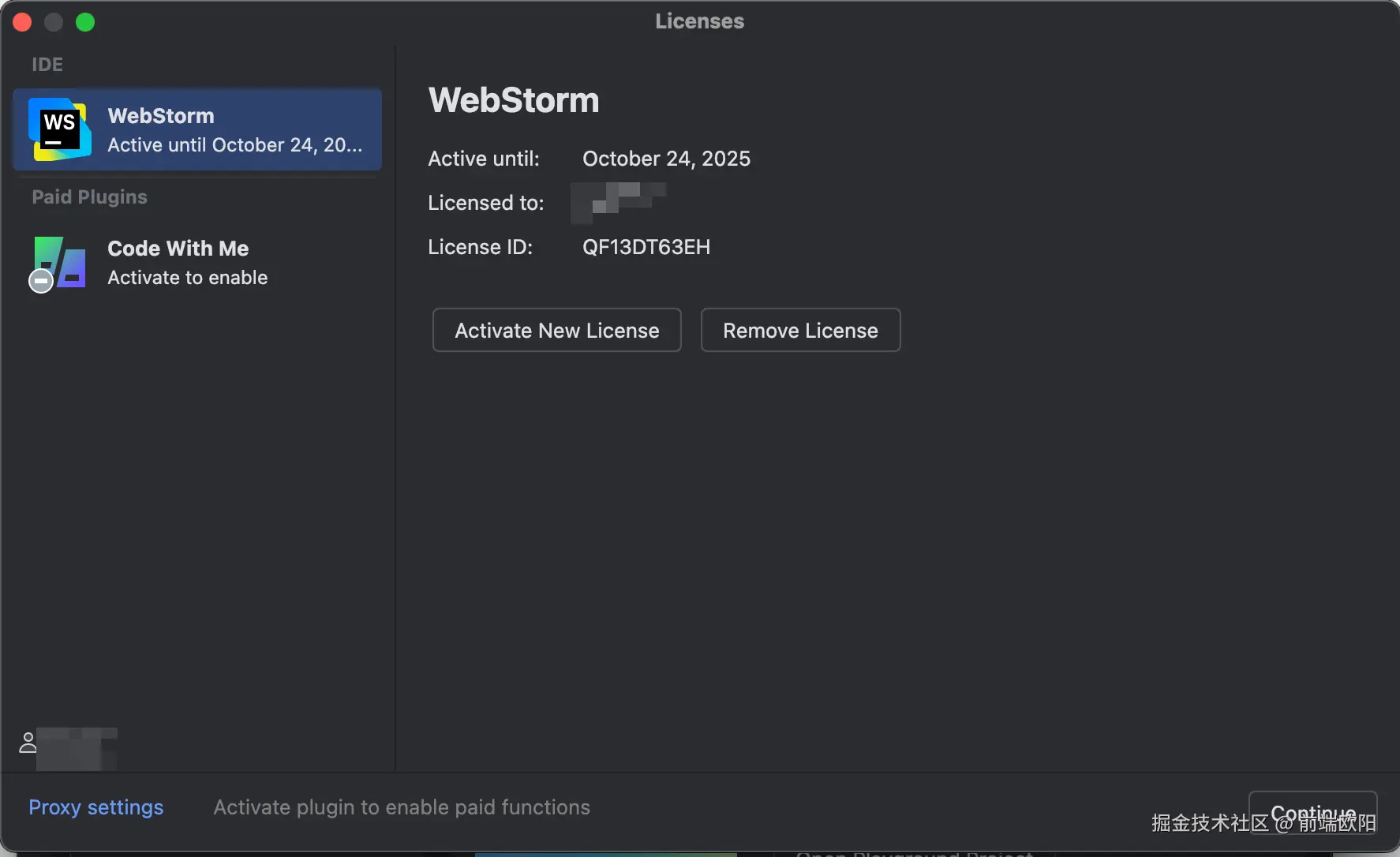Click the Licenses window title bar text
Screen dimensions: 1400x857
click(699, 21)
